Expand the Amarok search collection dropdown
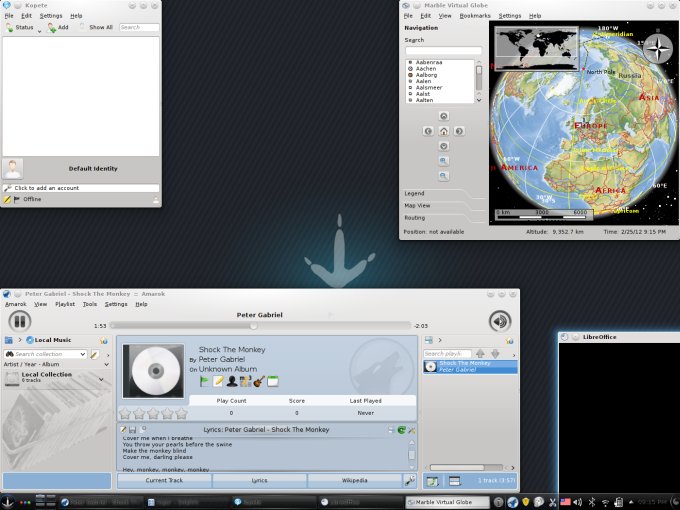 (x=82, y=354)
